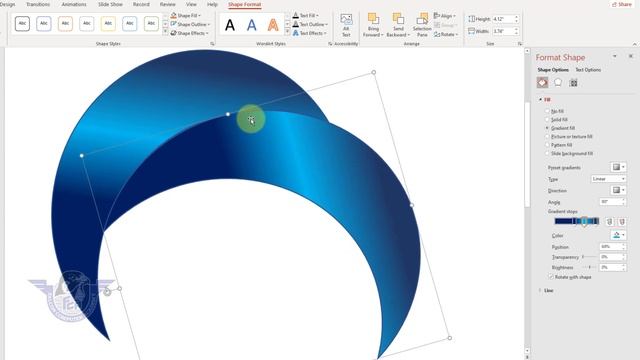The width and height of the screenshot is (640, 360).
Task: Open Rotate dropdown in Arrange group
Action: point(446,35)
